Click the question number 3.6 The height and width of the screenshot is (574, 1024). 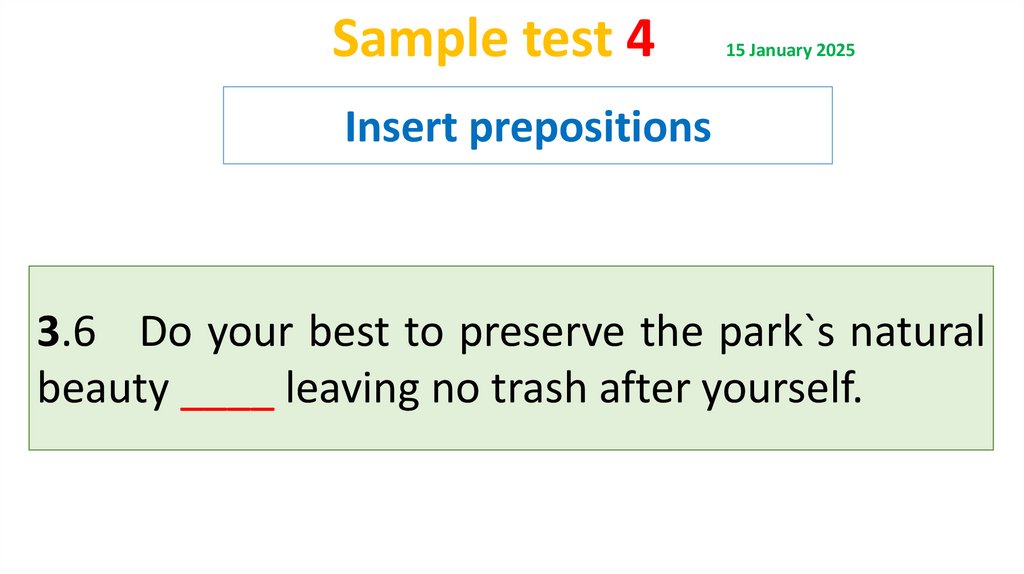(66, 333)
